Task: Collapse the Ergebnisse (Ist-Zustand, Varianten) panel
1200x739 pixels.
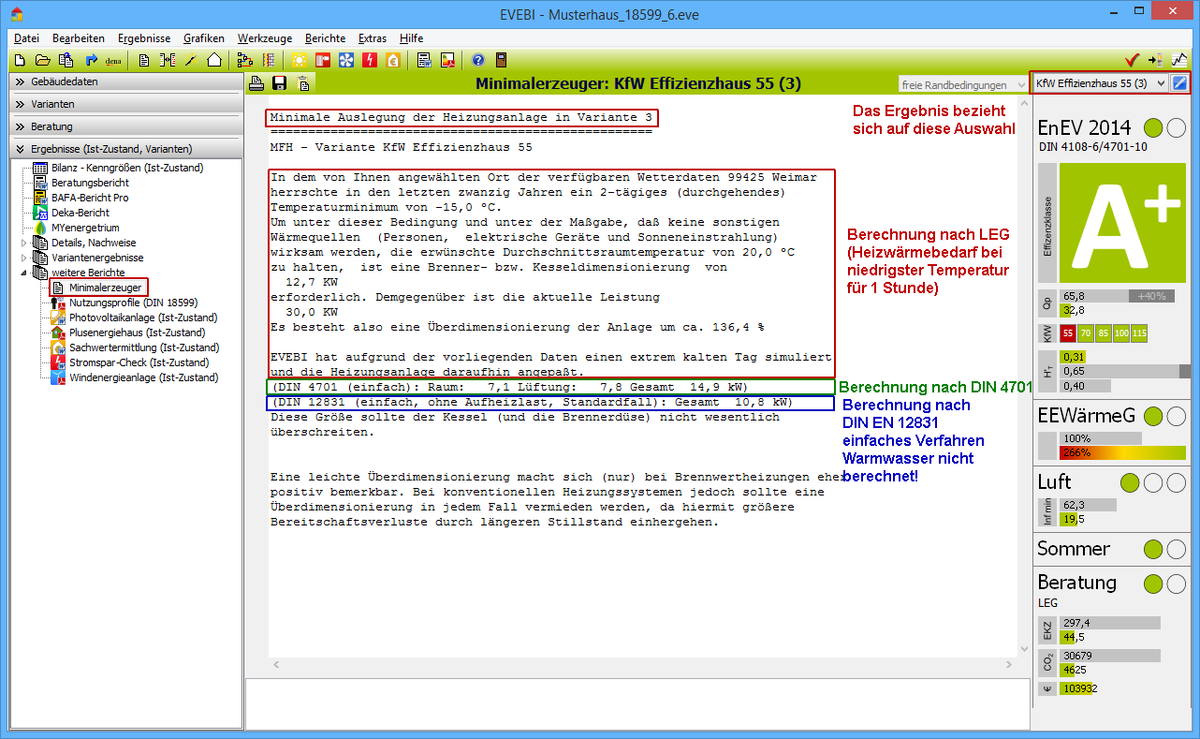Action: [126, 149]
